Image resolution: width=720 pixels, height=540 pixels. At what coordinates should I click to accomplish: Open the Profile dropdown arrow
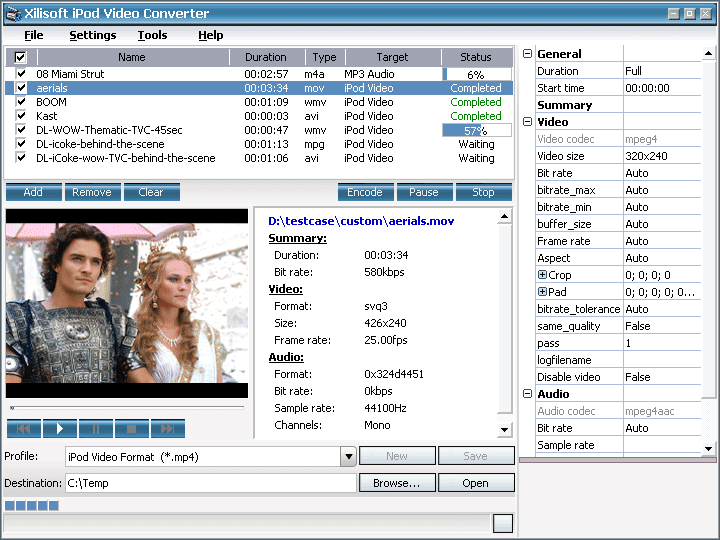point(349,457)
